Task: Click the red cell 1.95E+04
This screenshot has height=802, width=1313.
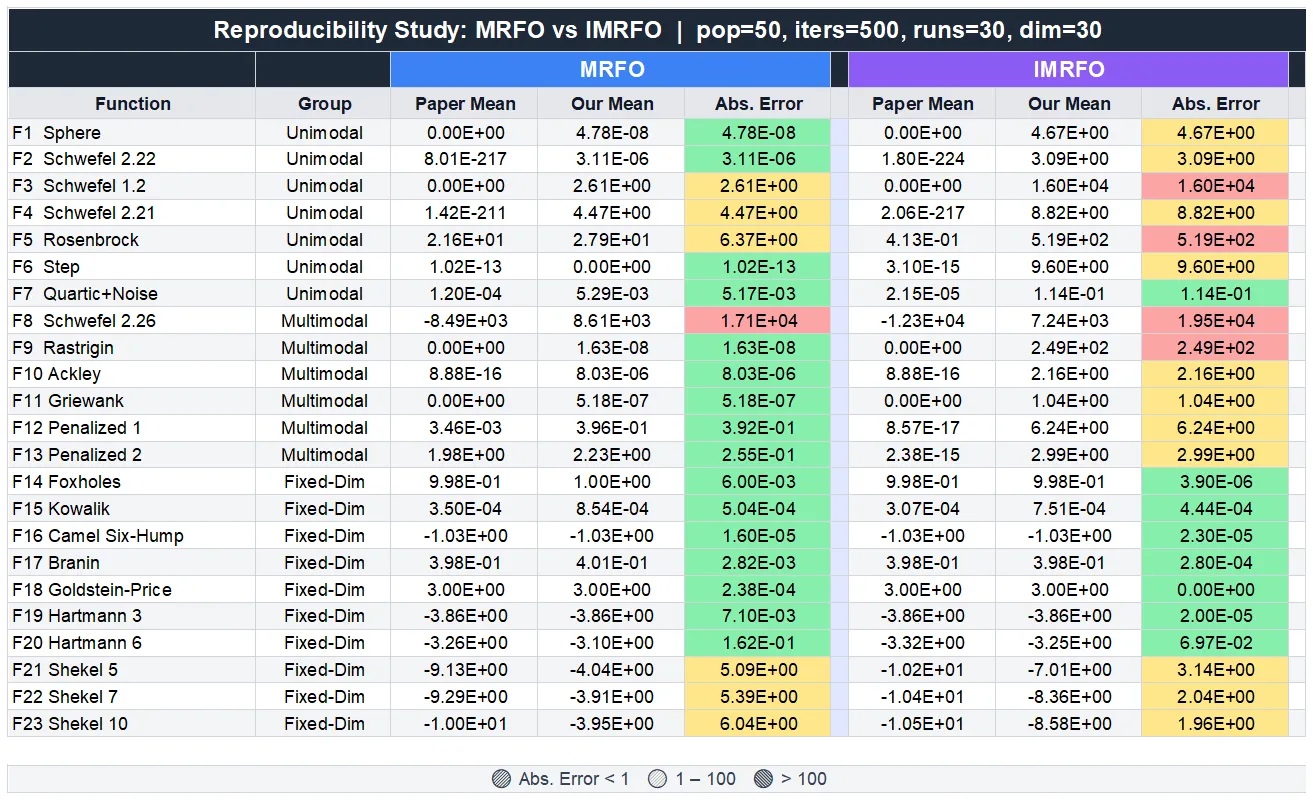Action: tap(1216, 321)
